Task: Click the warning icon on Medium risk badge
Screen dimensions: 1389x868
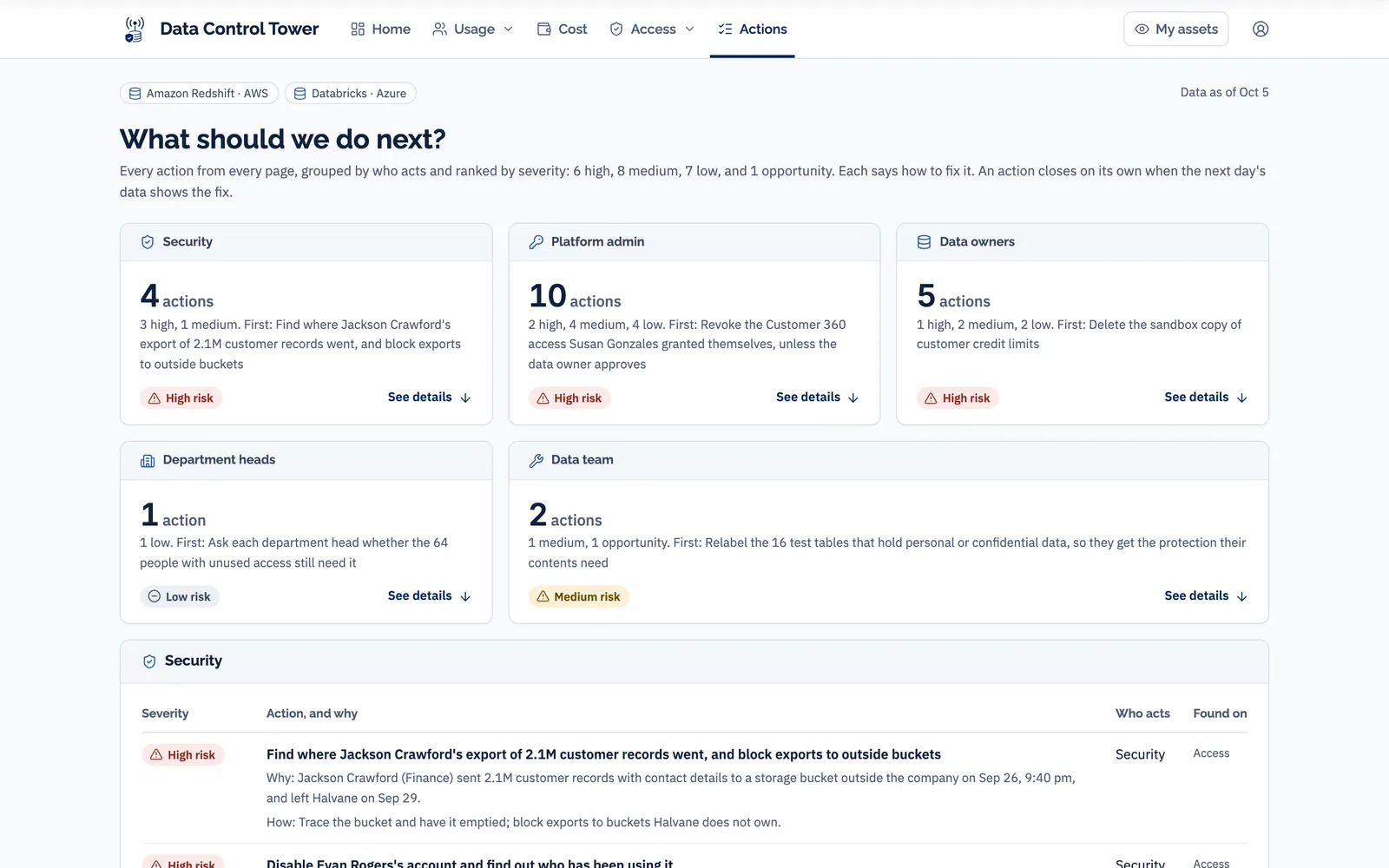Action: click(x=543, y=596)
